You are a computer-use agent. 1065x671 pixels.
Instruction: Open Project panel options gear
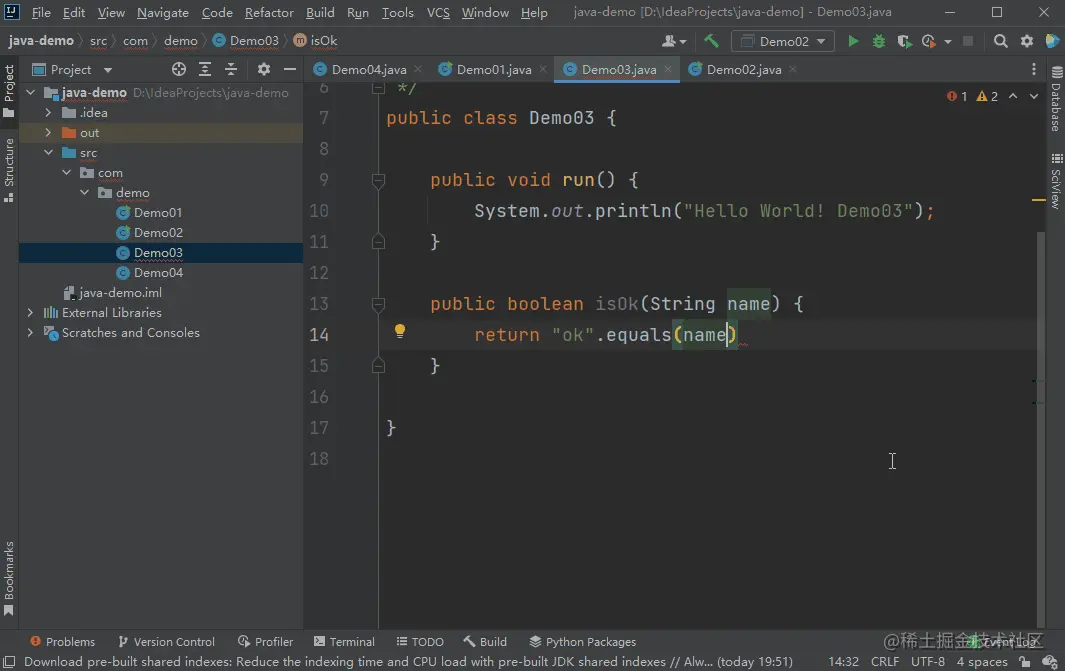(264, 69)
